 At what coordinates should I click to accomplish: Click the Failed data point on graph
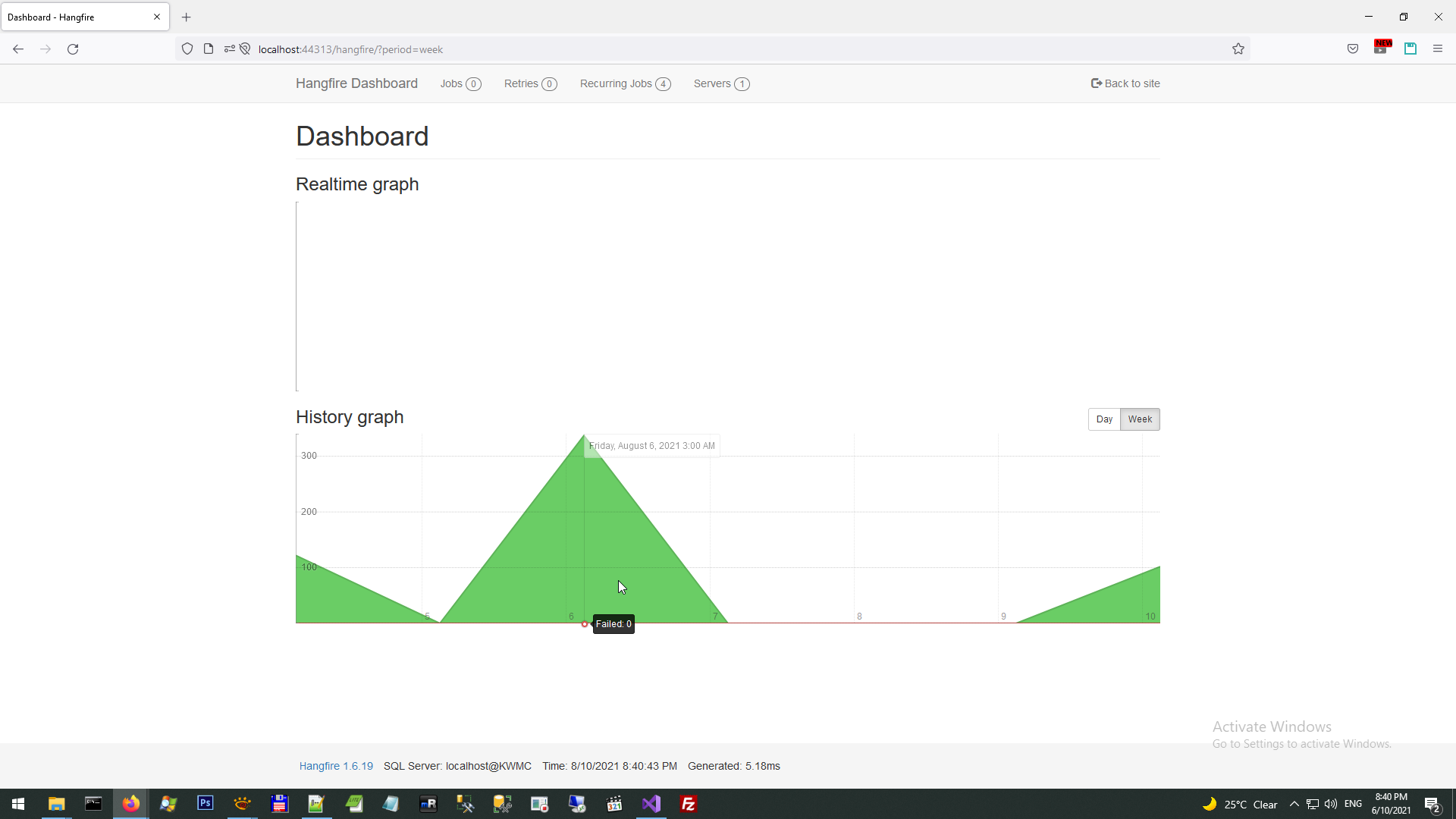coord(585,624)
